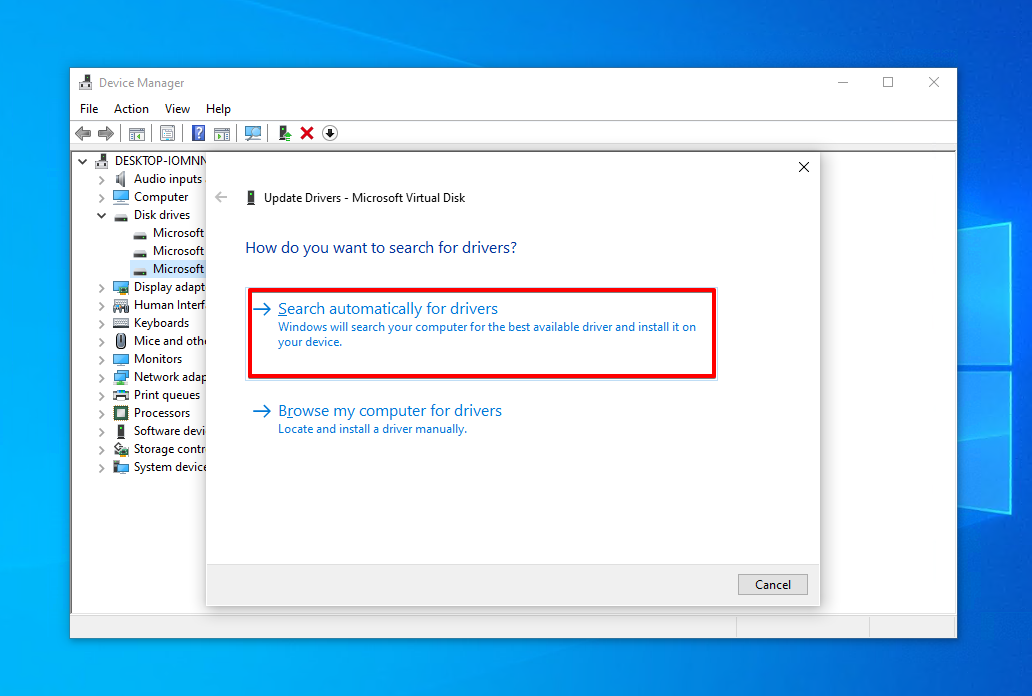Click the Update device driver toolbar icon
The height and width of the screenshot is (696, 1032).
point(284,134)
